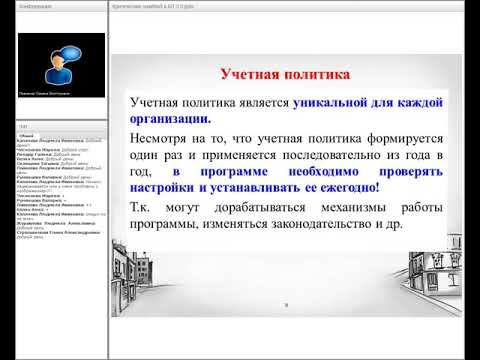Click blue text настройки и устанавливать ее ежегодно!

pos(254,188)
